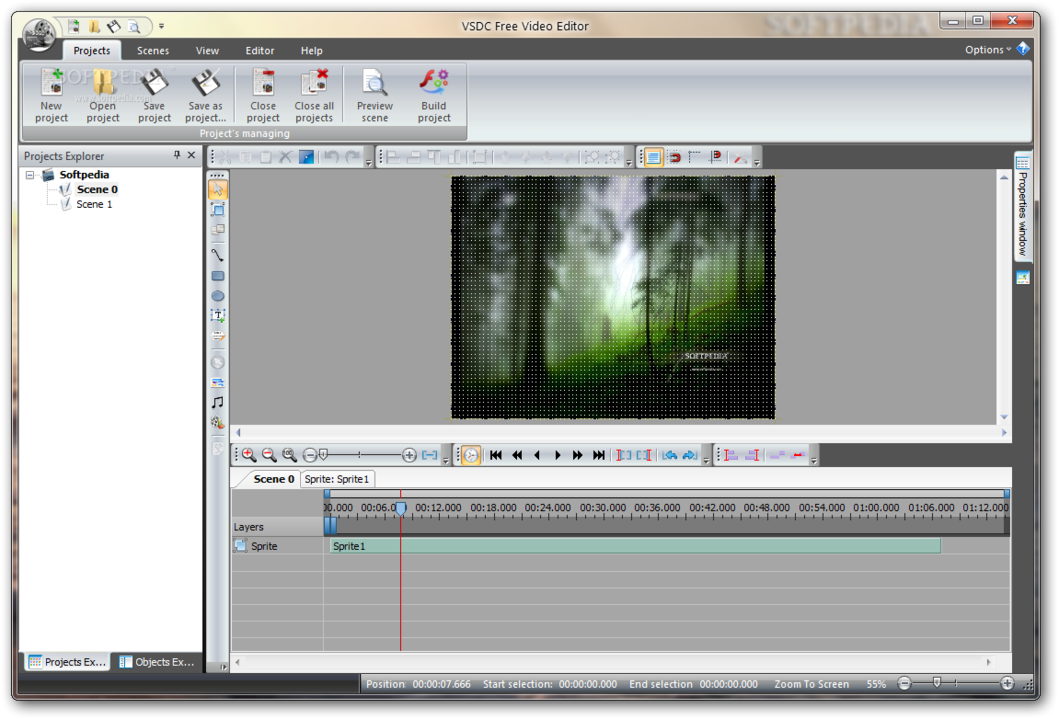Select the tooltip object tool
Screen dimensions: 1059x719
(x=217, y=336)
